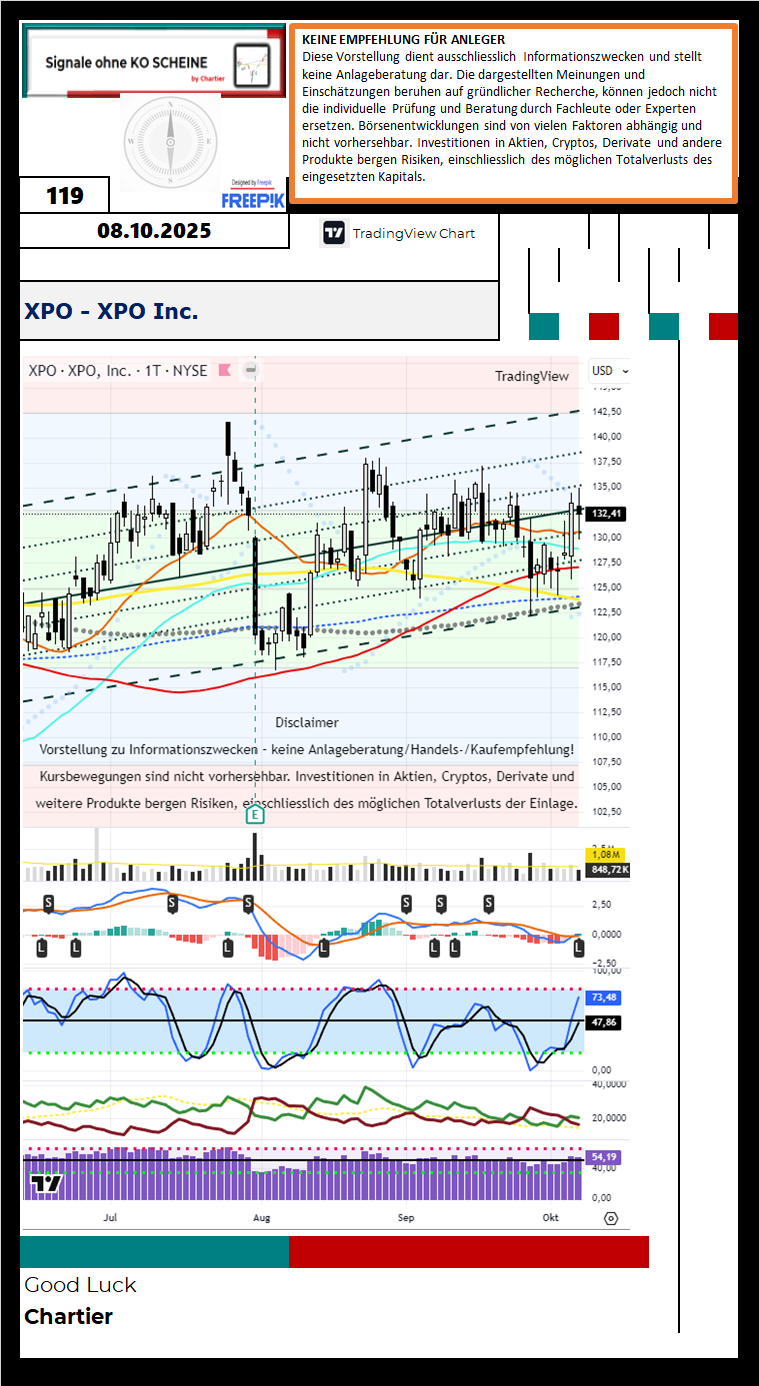The width and height of the screenshot is (759, 1386).
Task: Click the current price label 132,41
Action: click(x=607, y=513)
